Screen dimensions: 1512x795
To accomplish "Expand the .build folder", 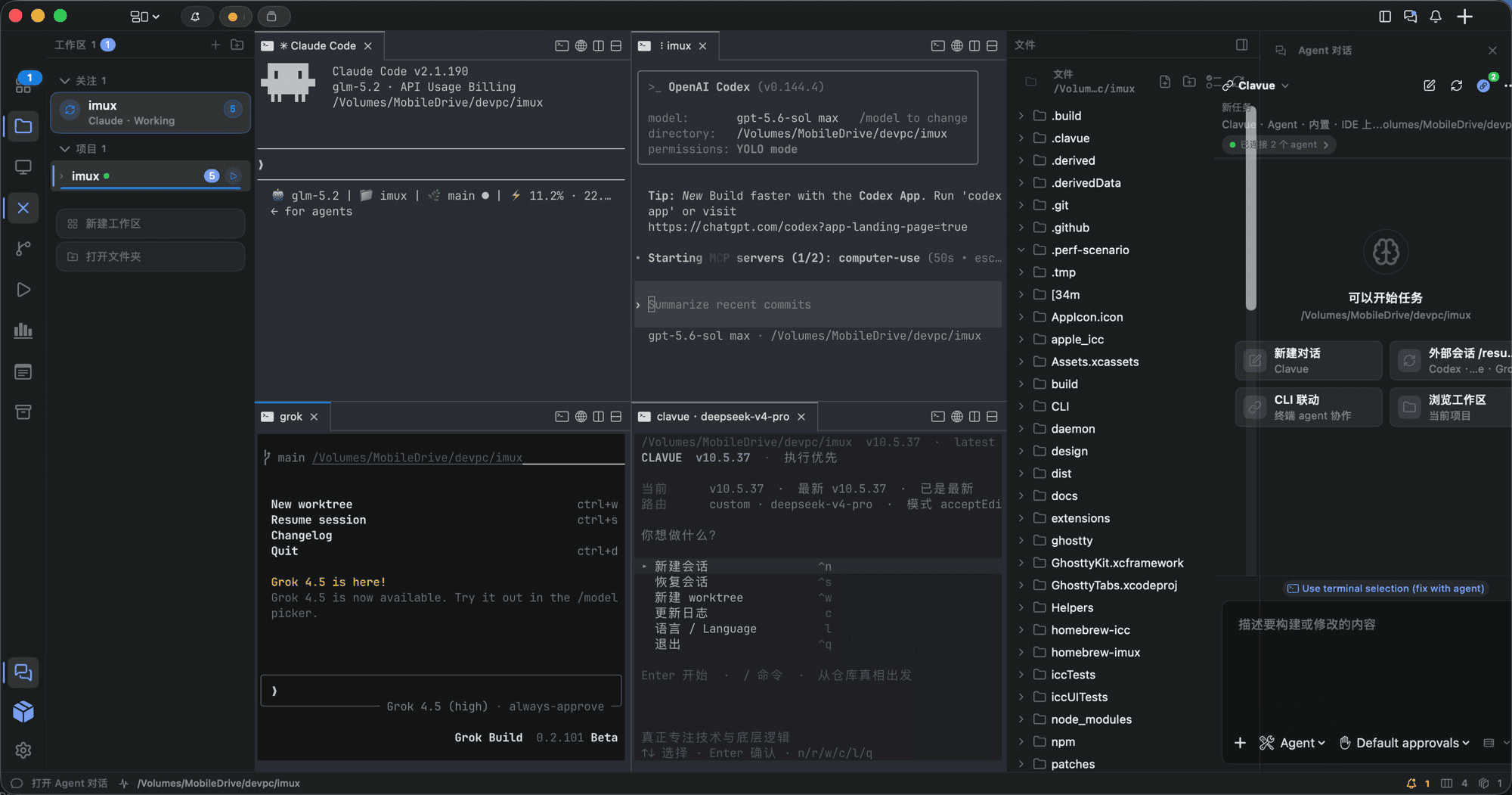I will click(x=1021, y=116).
